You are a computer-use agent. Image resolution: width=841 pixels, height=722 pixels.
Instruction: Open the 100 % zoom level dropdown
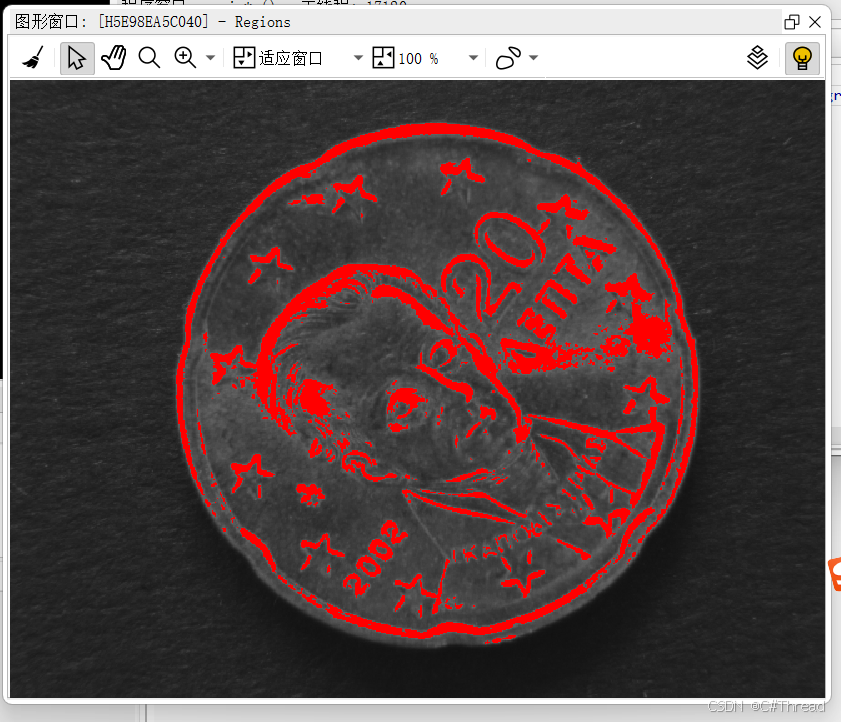473,58
